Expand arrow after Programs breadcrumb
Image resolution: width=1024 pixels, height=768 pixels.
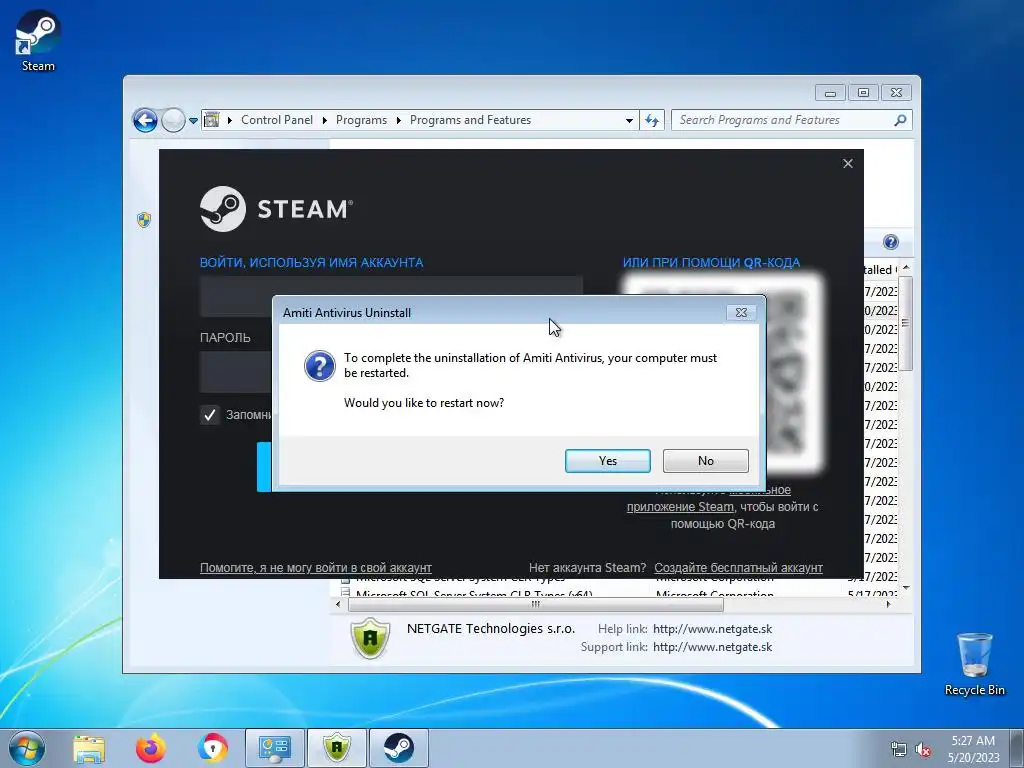point(398,120)
